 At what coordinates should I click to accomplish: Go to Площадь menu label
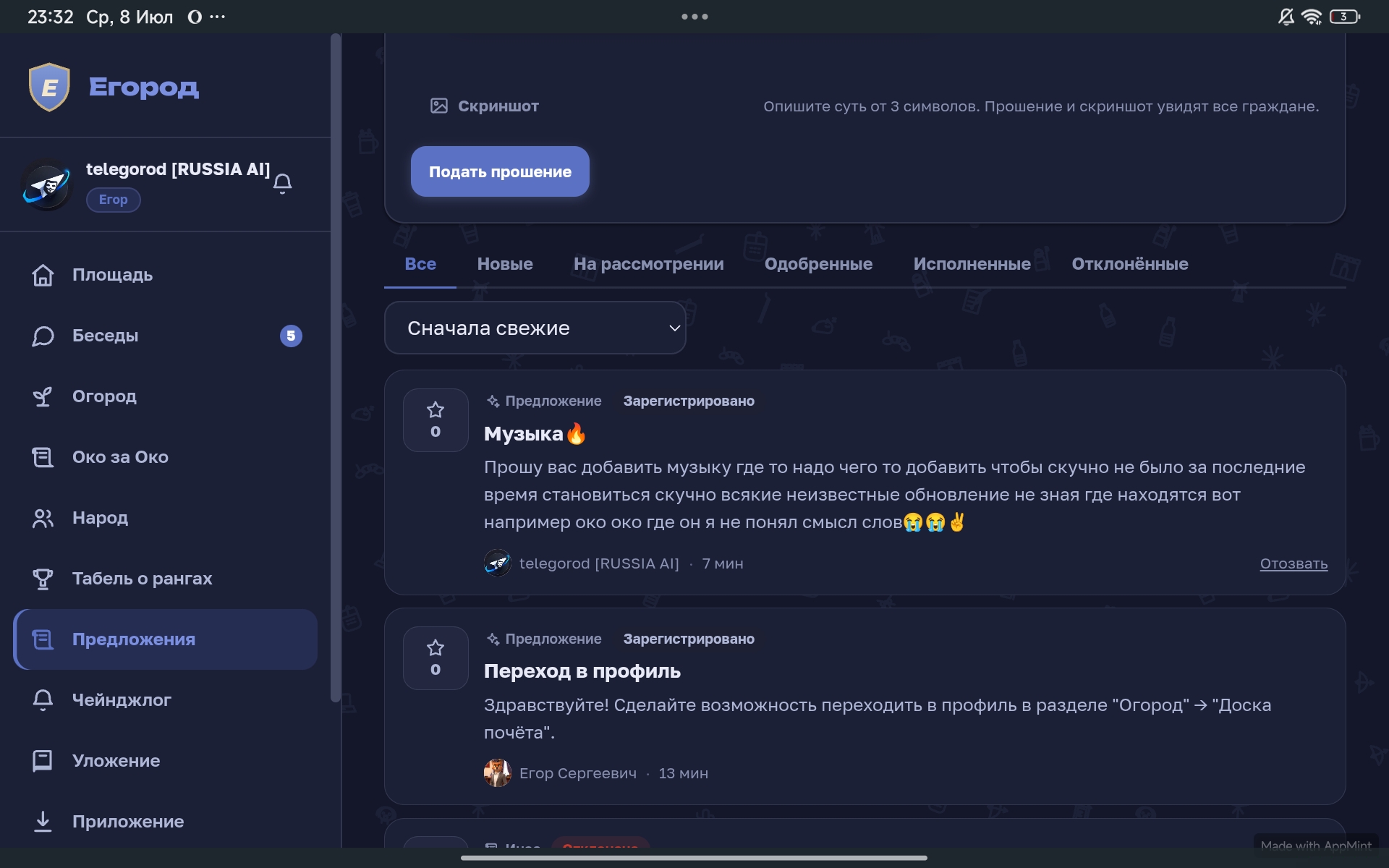pos(112,275)
